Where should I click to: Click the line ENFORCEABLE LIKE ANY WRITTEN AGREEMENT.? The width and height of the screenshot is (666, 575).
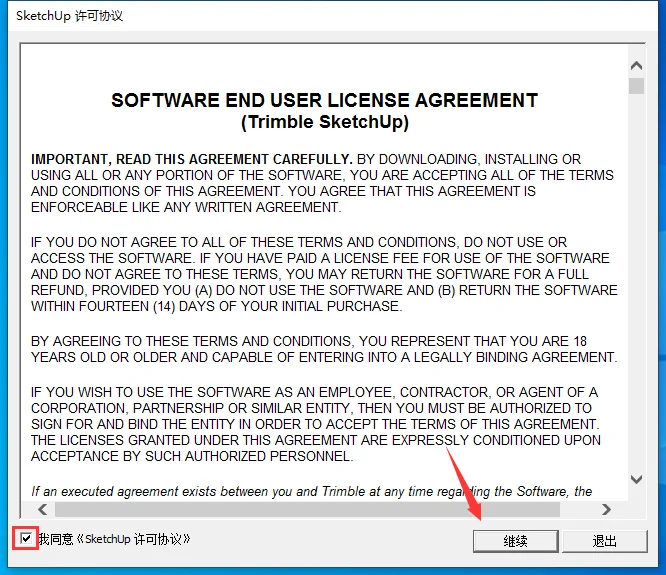pyautogui.click(x=186, y=207)
